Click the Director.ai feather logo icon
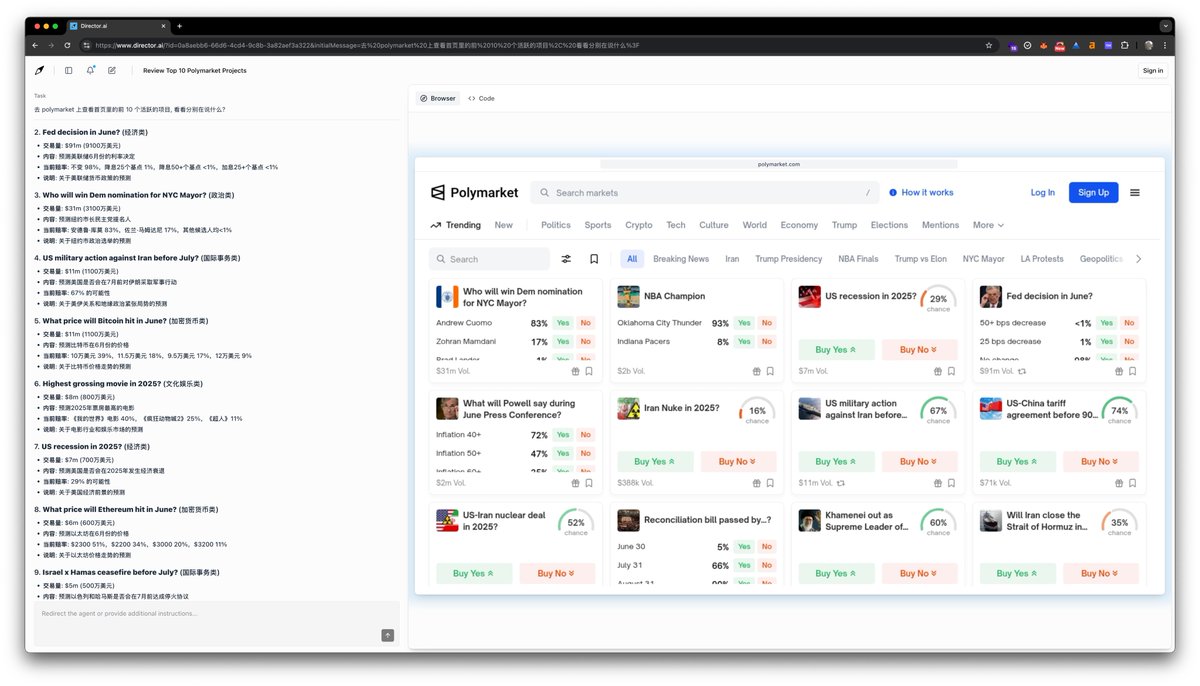This screenshot has height=686, width=1200. click(40, 71)
